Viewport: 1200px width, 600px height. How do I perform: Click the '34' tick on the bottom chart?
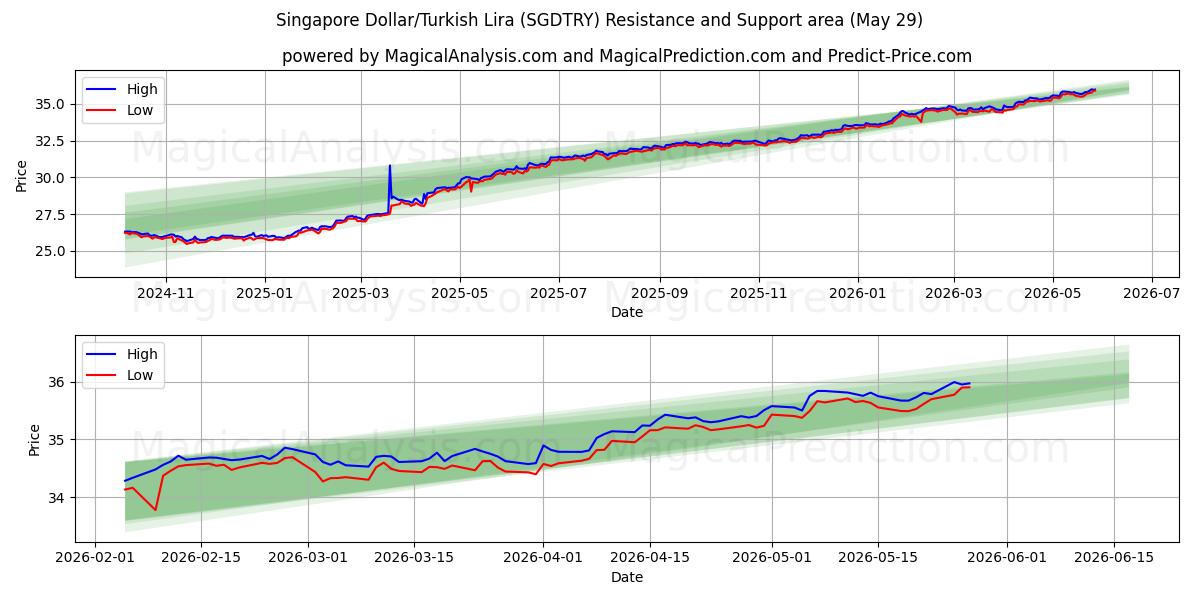(x=59, y=498)
